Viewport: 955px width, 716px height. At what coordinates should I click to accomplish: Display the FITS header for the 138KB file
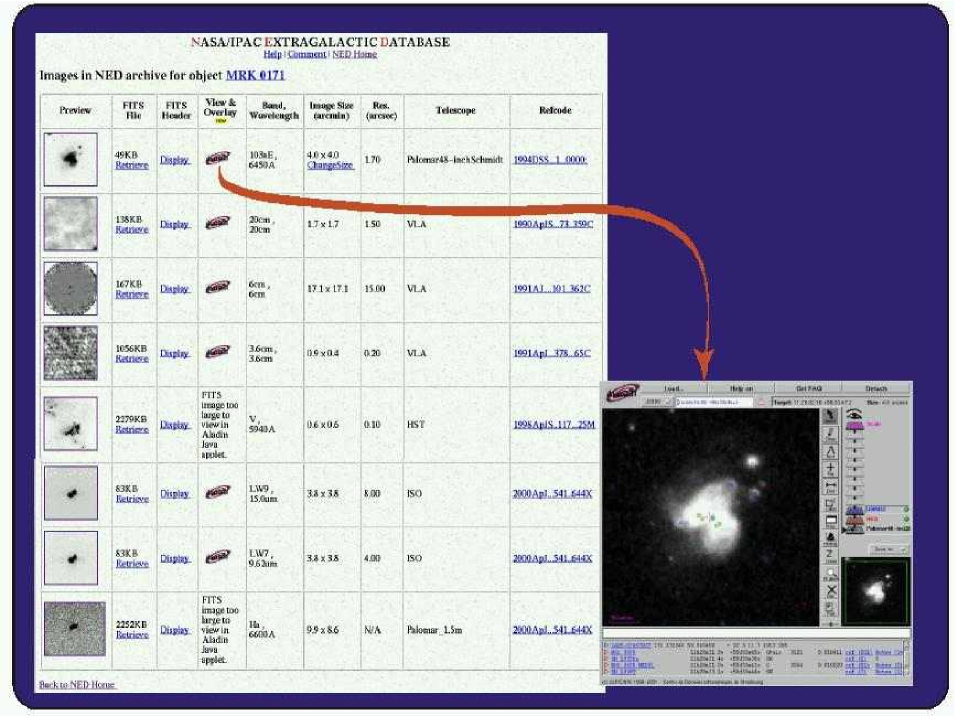tap(175, 224)
